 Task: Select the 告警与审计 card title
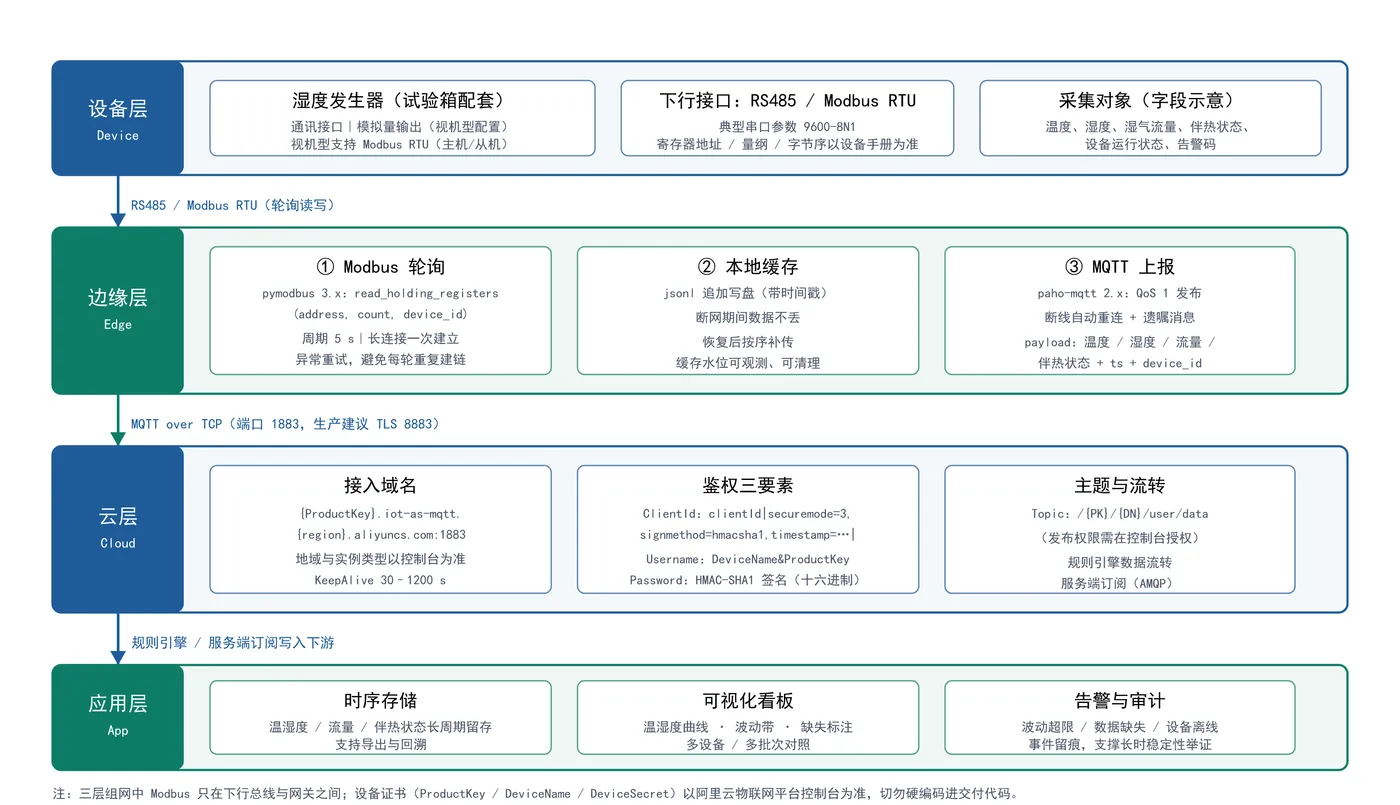pos(1120,701)
